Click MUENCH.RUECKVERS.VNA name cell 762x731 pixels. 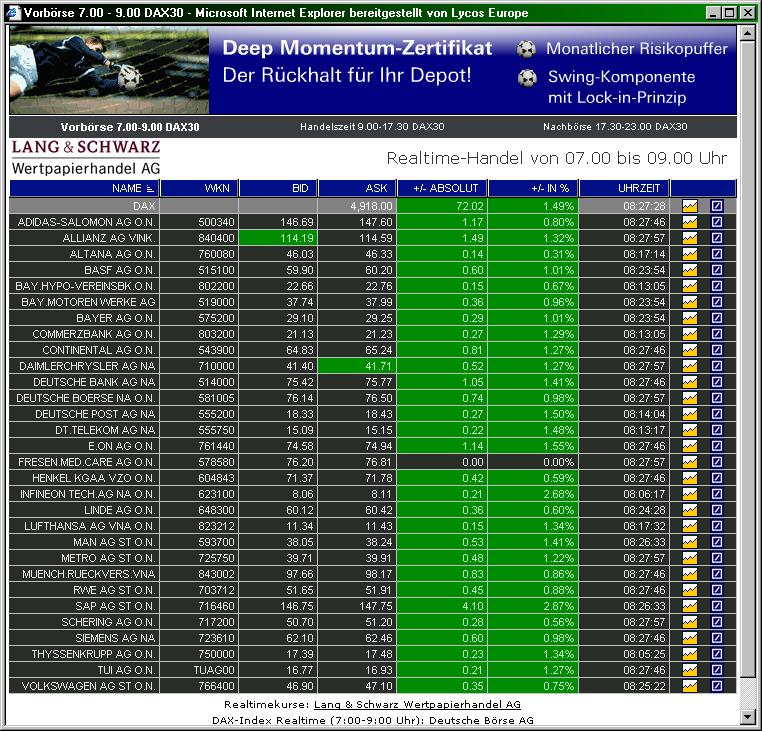(x=85, y=574)
